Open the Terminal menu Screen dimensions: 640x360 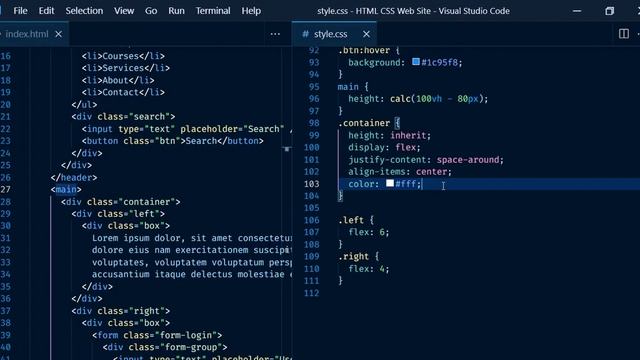click(213, 11)
